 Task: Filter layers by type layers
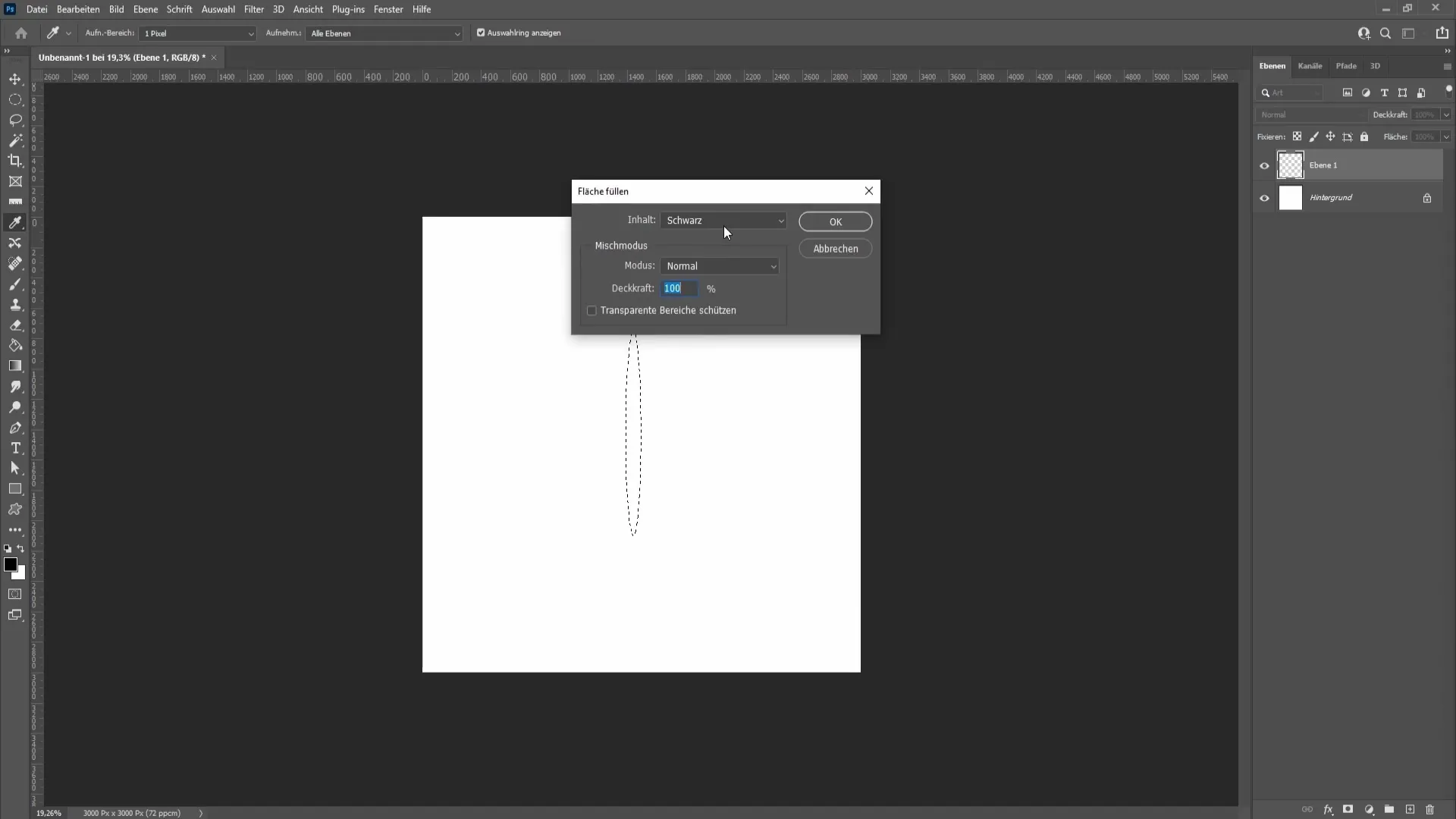(1385, 93)
